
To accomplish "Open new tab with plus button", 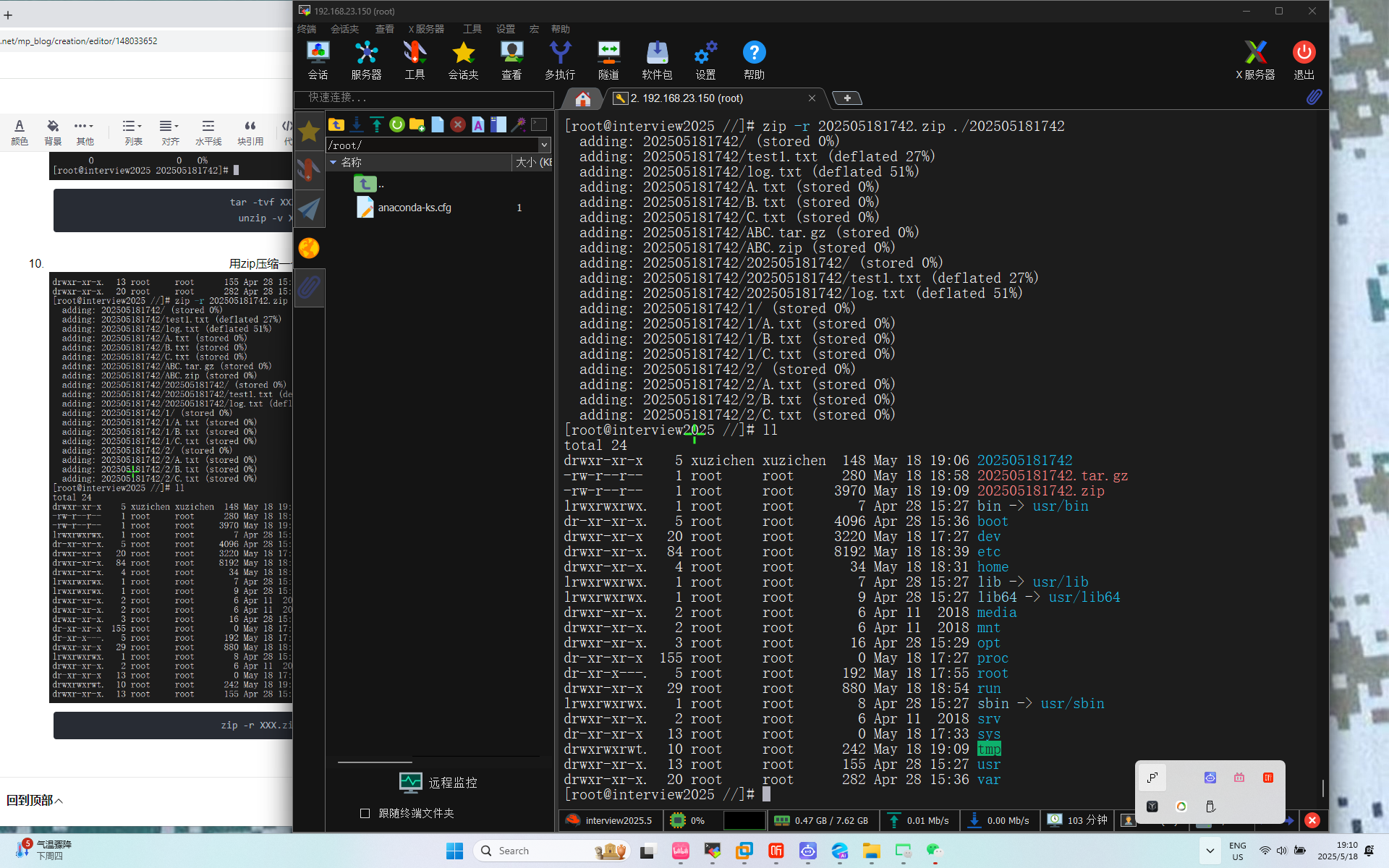I will click(846, 98).
